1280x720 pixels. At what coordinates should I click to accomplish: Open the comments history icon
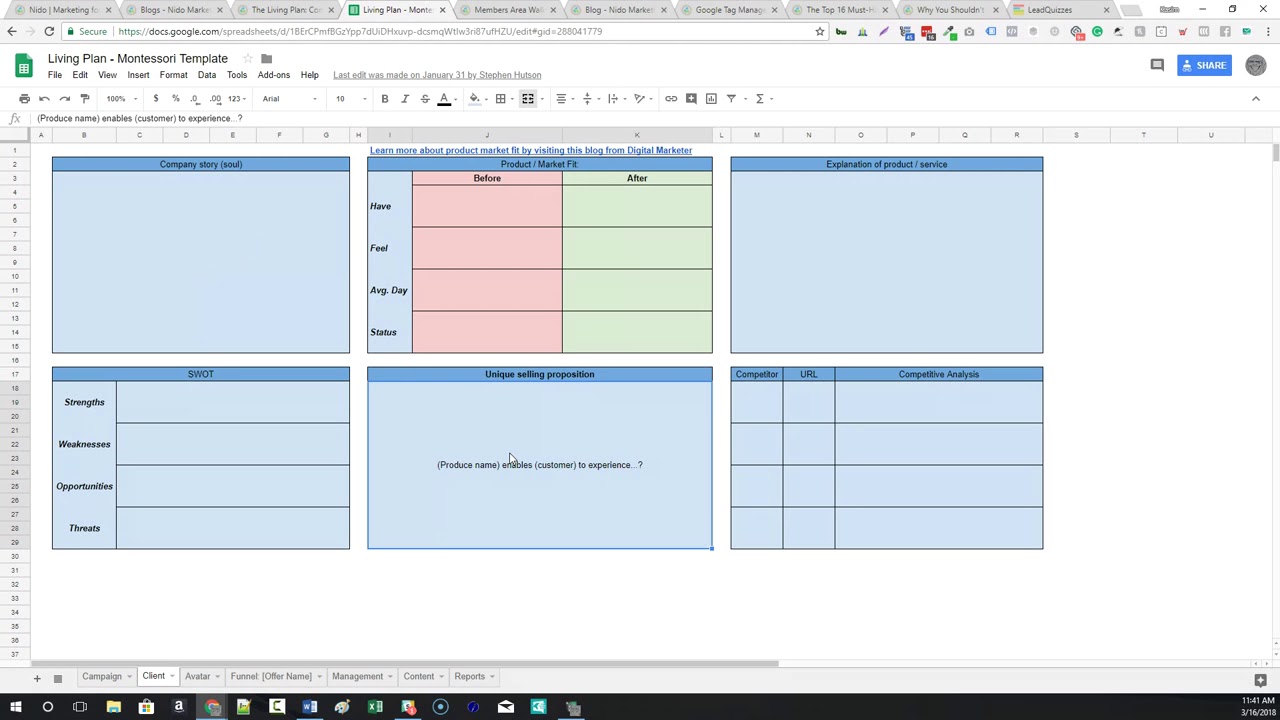[1157, 65]
